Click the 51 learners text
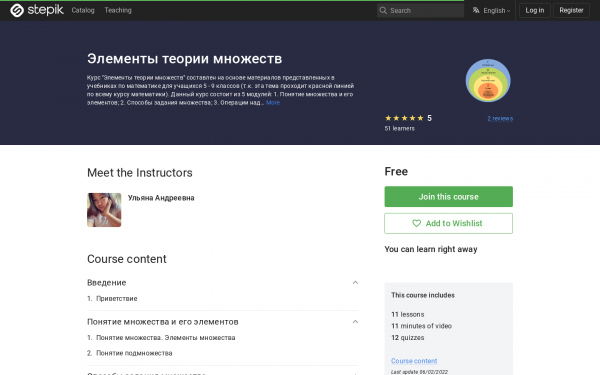600x375 pixels. pos(399,129)
